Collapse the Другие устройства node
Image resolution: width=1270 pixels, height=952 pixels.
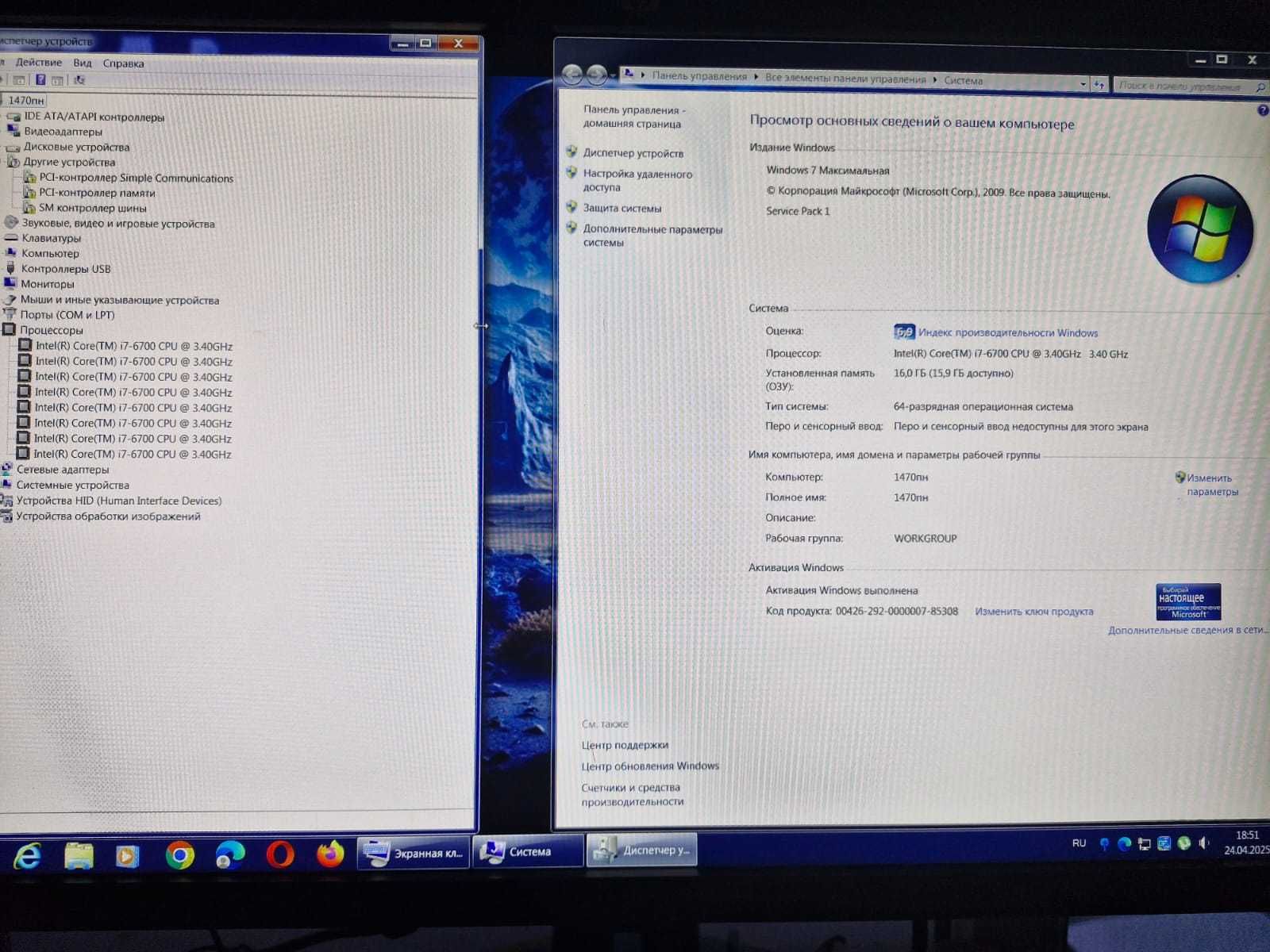point(69,162)
